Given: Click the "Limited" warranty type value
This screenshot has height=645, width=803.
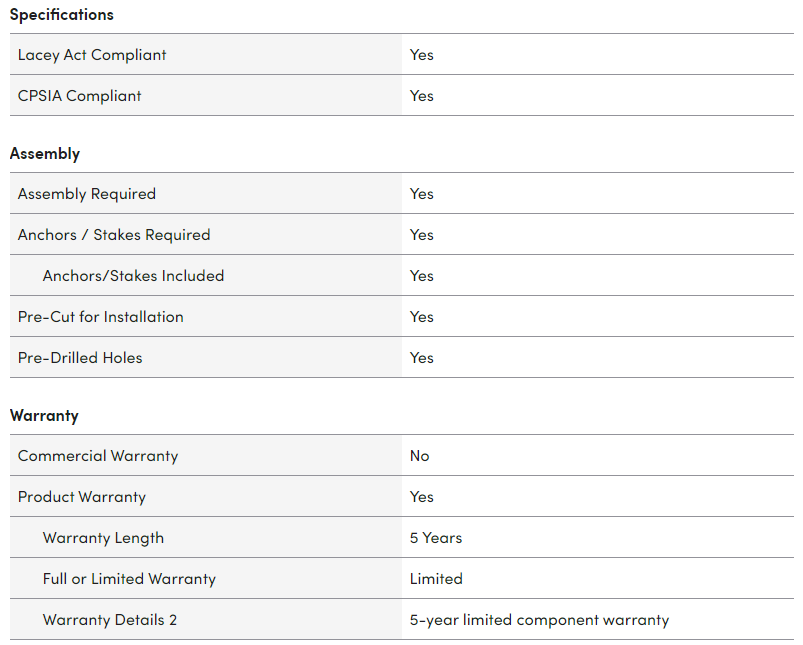Looking at the screenshot, I should point(436,579).
